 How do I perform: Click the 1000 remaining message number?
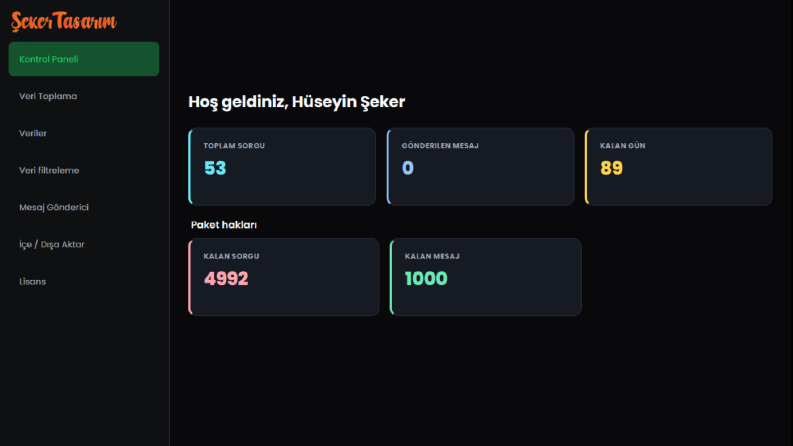click(426, 279)
